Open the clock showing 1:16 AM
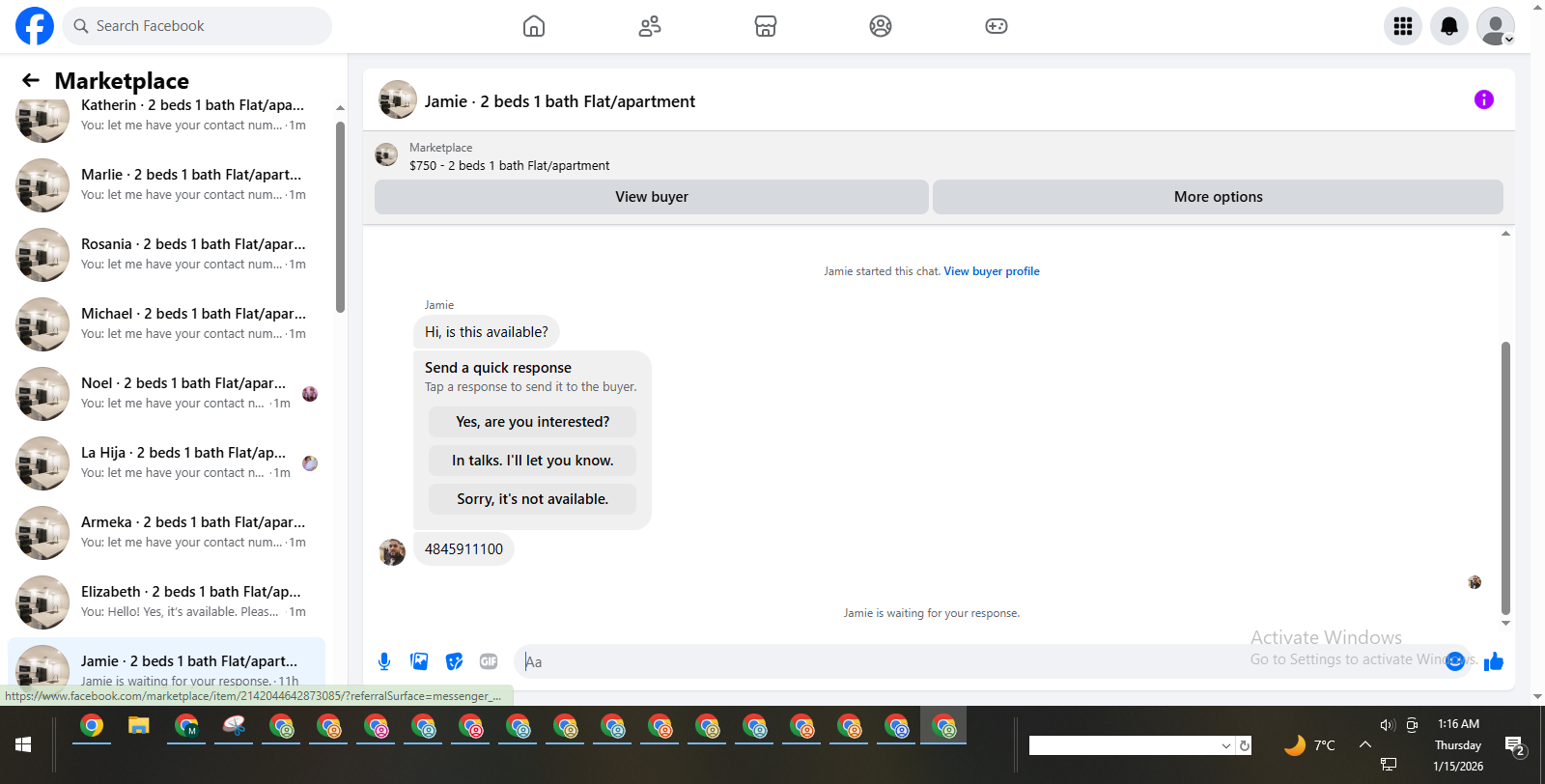Image resolution: width=1545 pixels, height=784 pixels. [x=1458, y=724]
